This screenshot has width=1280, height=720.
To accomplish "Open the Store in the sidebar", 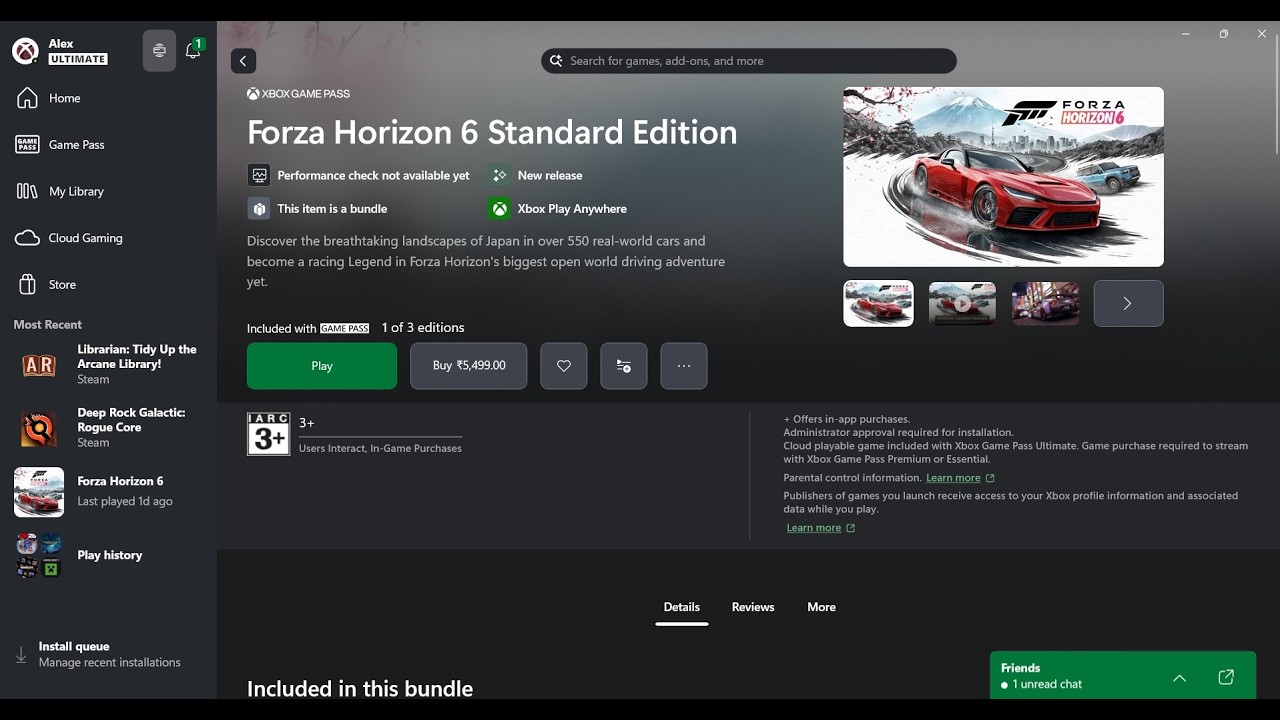I will coord(108,285).
